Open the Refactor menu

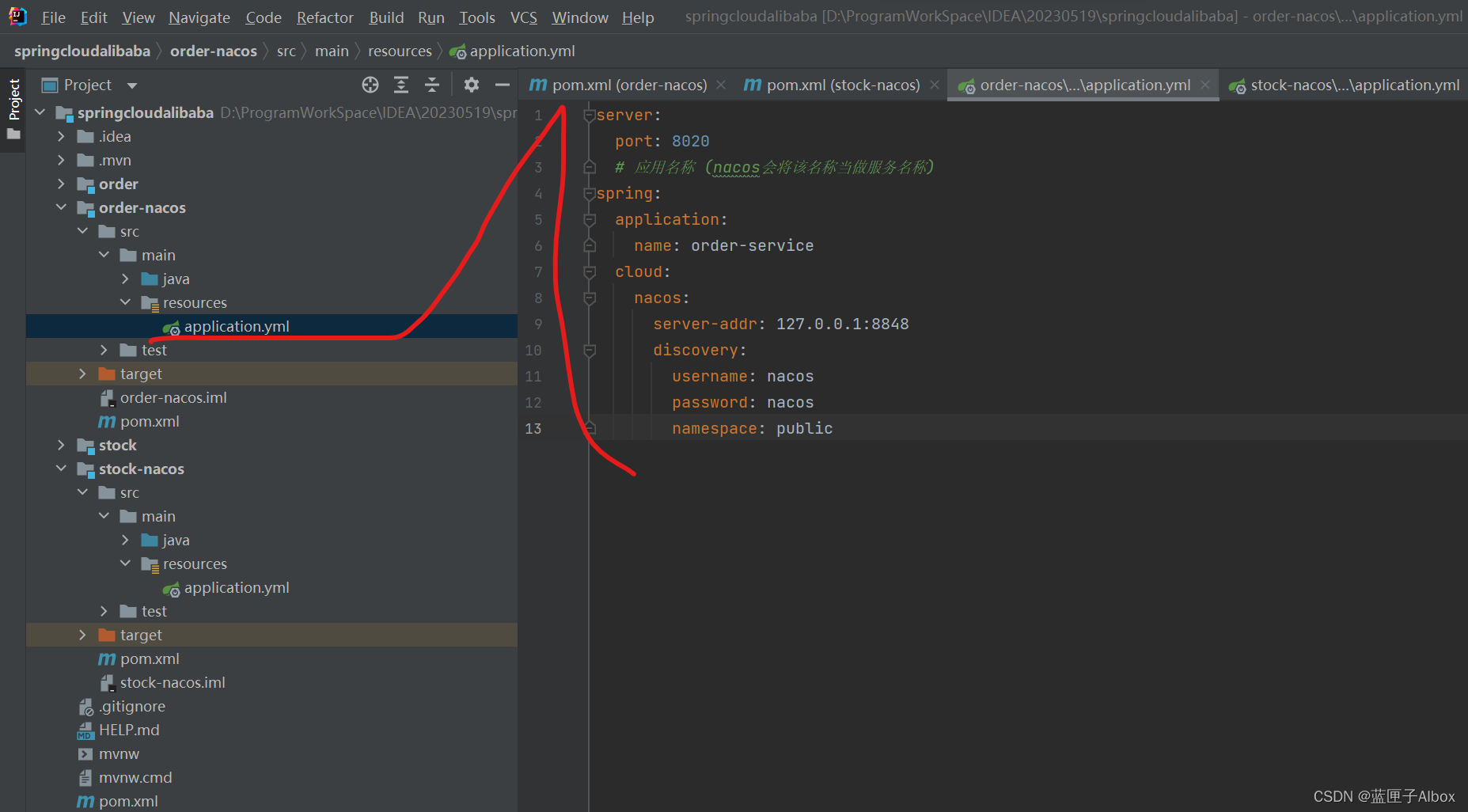tap(325, 17)
